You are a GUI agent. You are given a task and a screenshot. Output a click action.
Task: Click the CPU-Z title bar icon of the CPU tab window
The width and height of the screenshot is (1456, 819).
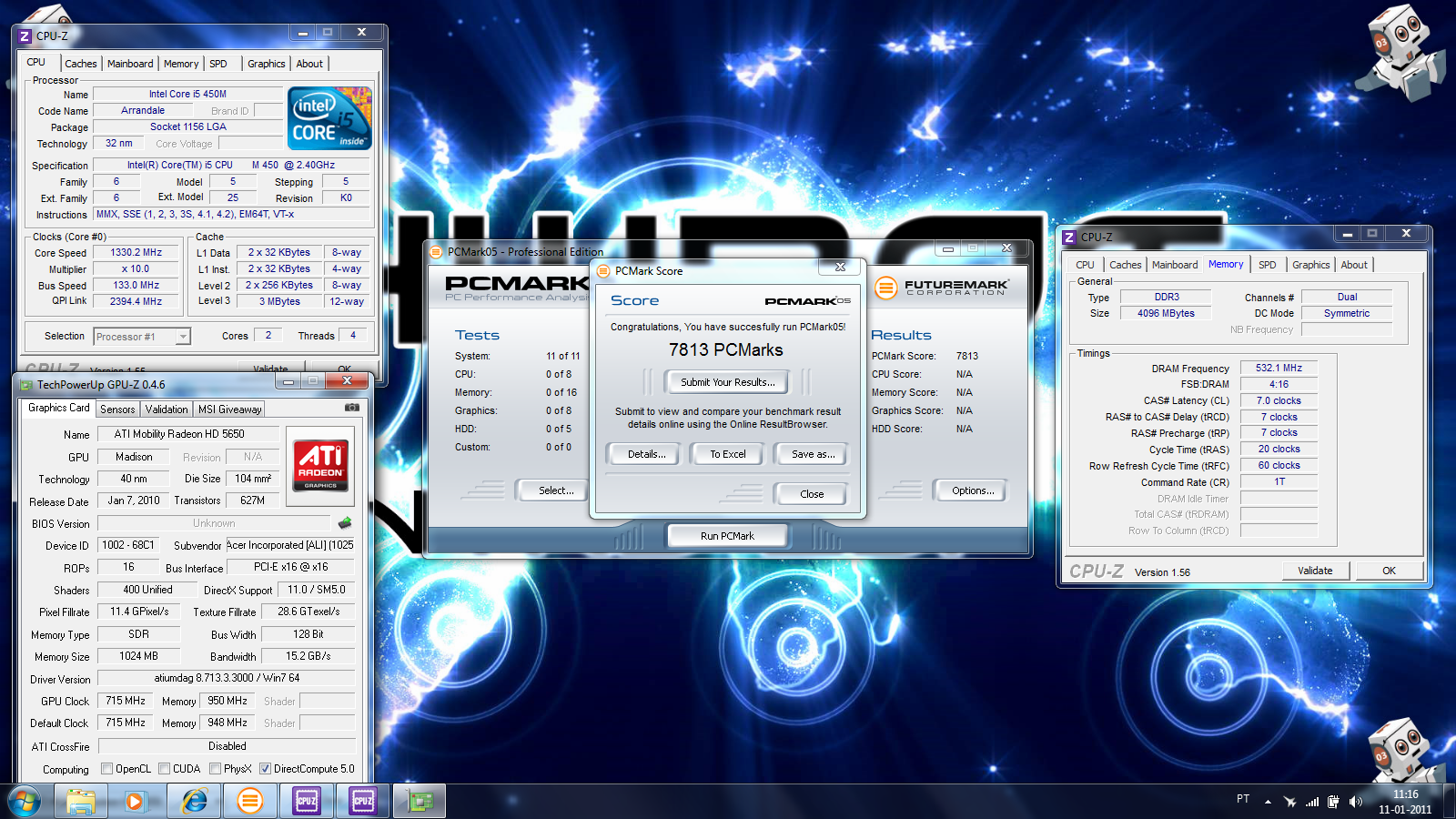25,36
